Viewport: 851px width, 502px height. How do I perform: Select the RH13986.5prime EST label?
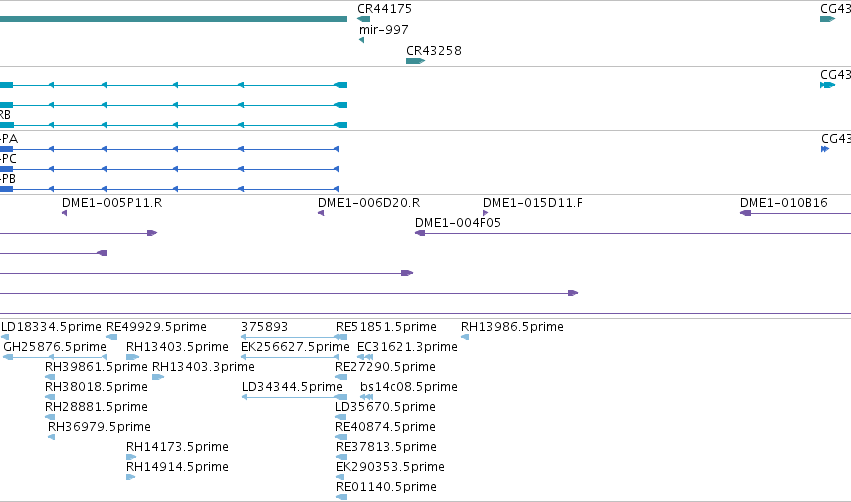click(512, 327)
